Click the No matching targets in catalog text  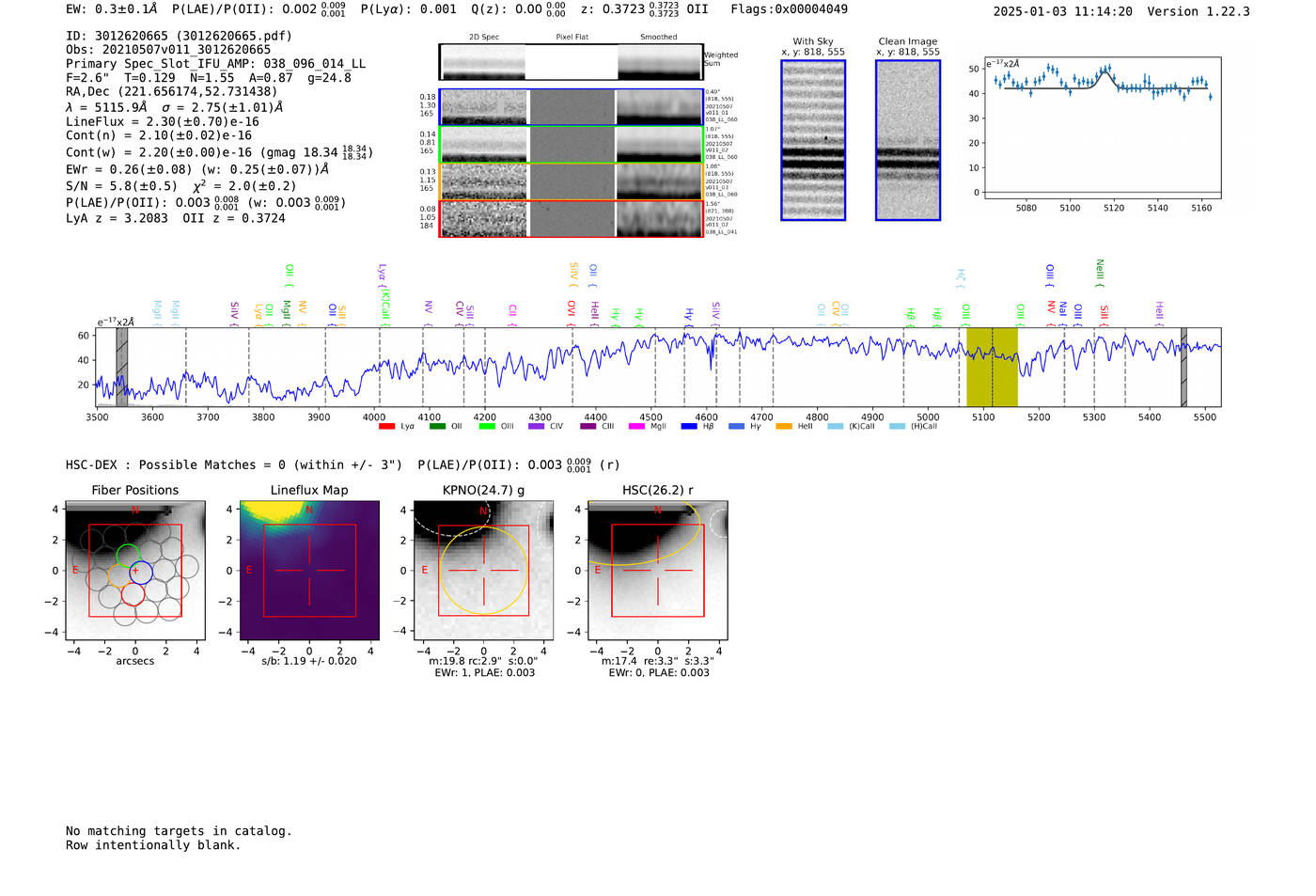[179, 831]
